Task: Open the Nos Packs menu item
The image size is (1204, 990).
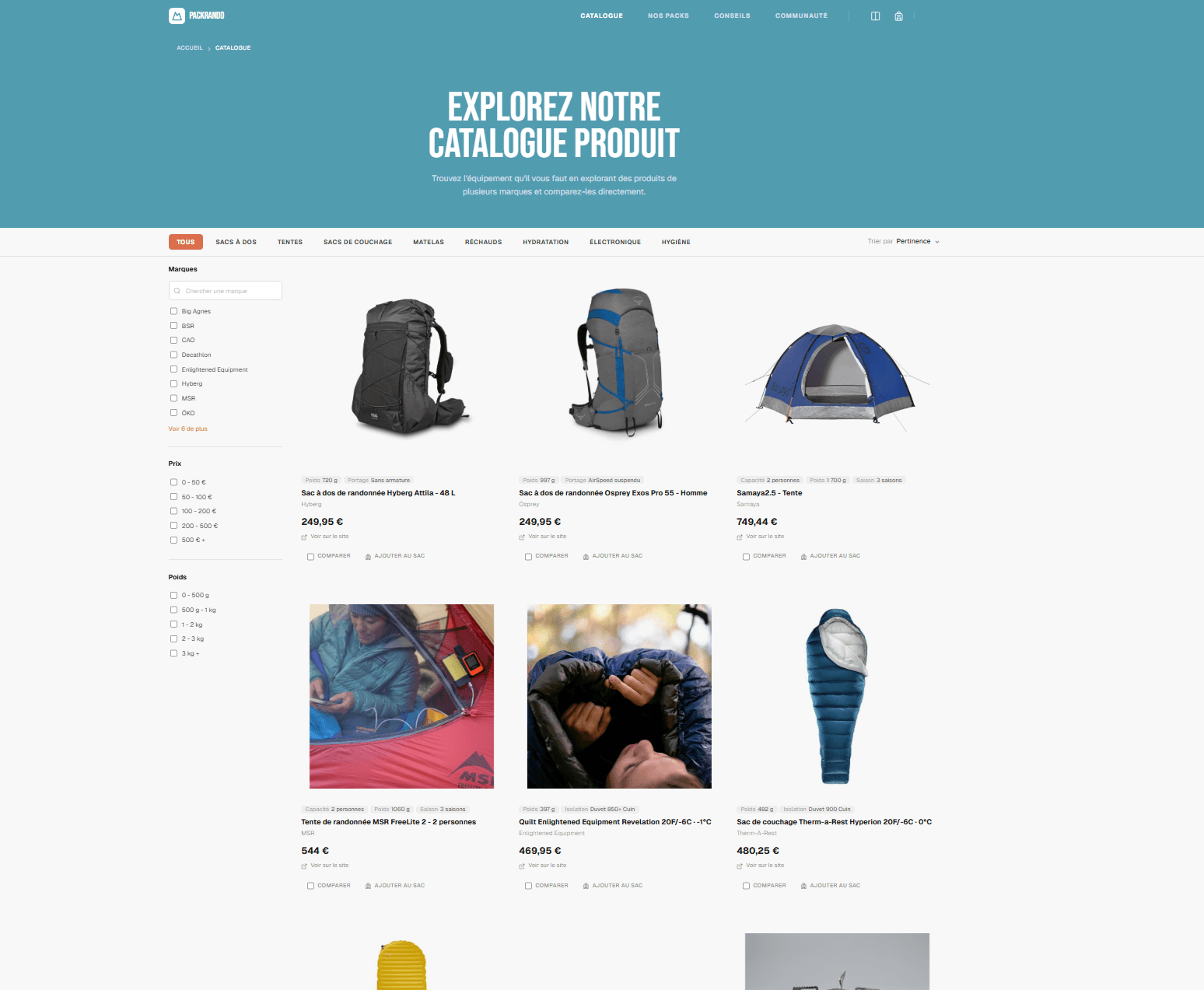Action: tap(668, 16)
